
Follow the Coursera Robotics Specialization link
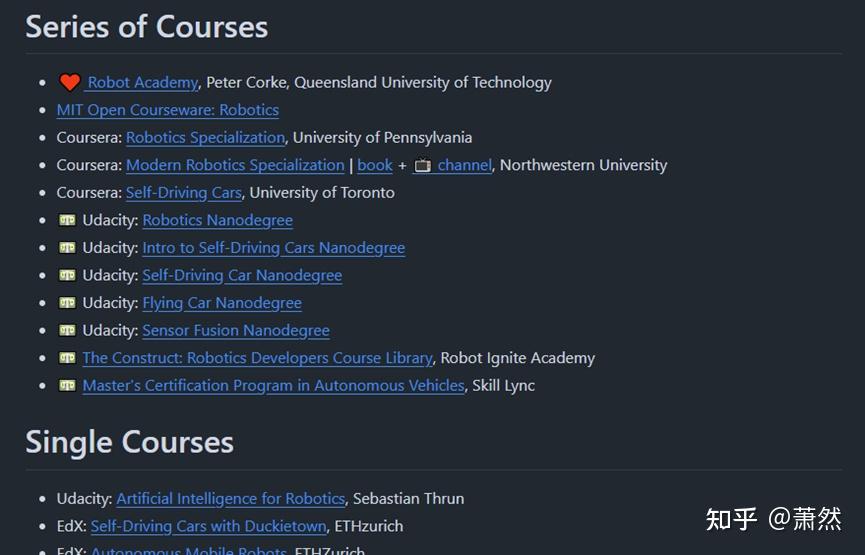tap(205, 138)
